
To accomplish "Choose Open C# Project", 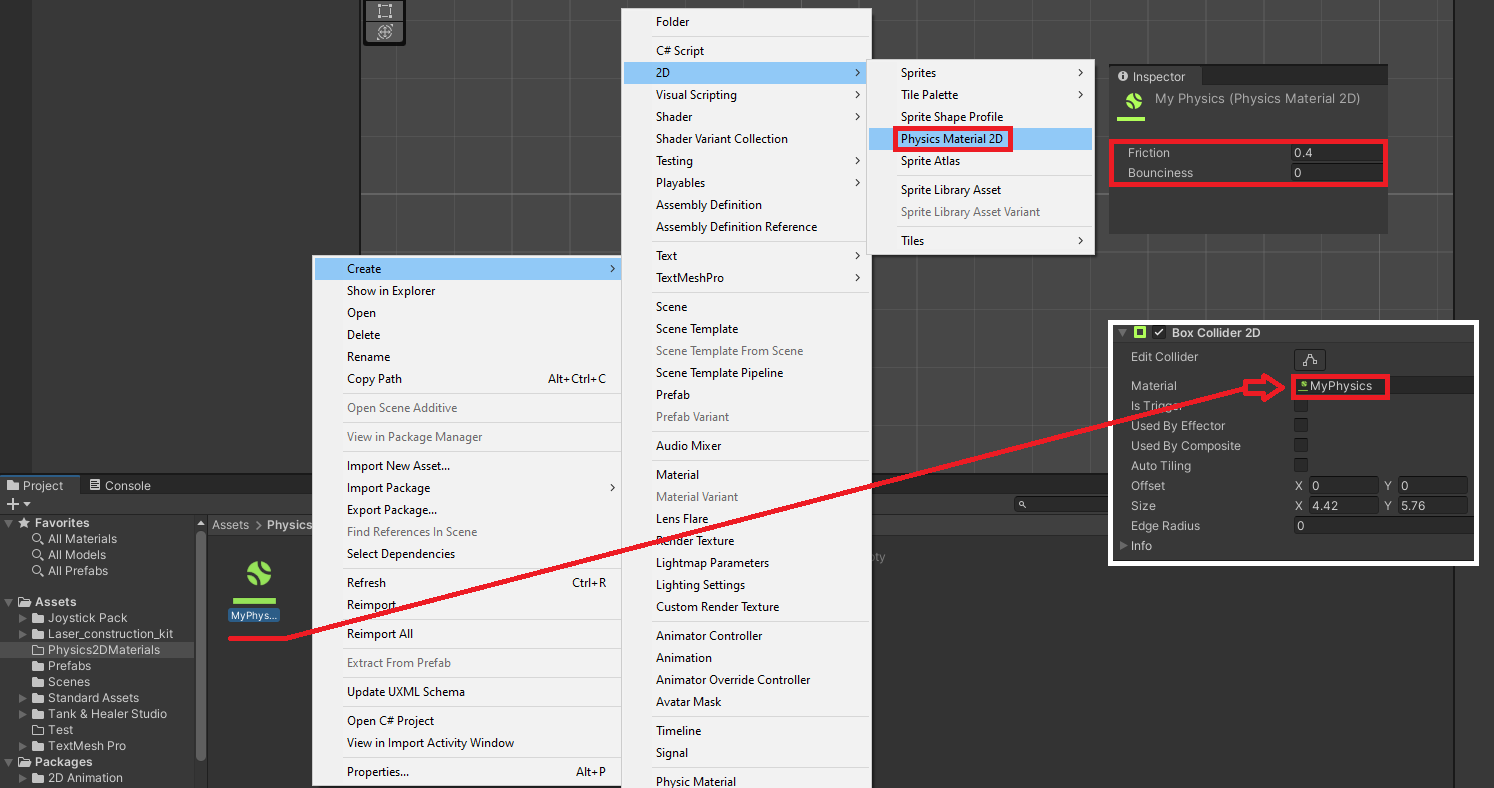I will (467, 721).
